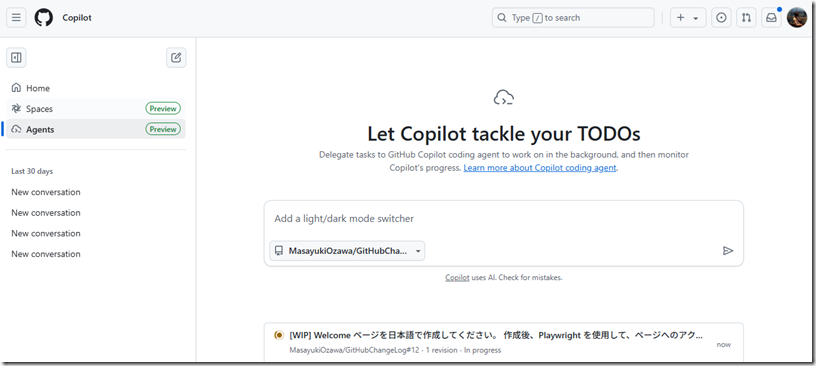Open the third New conversation entry
This screenshot has height=366, width=816.
click(46, 233)
